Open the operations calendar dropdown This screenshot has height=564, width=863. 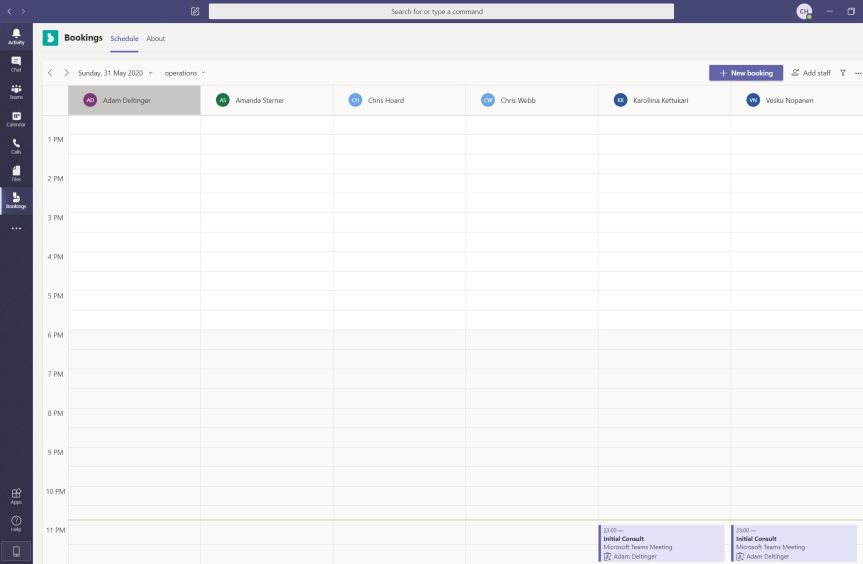point(185,73)
